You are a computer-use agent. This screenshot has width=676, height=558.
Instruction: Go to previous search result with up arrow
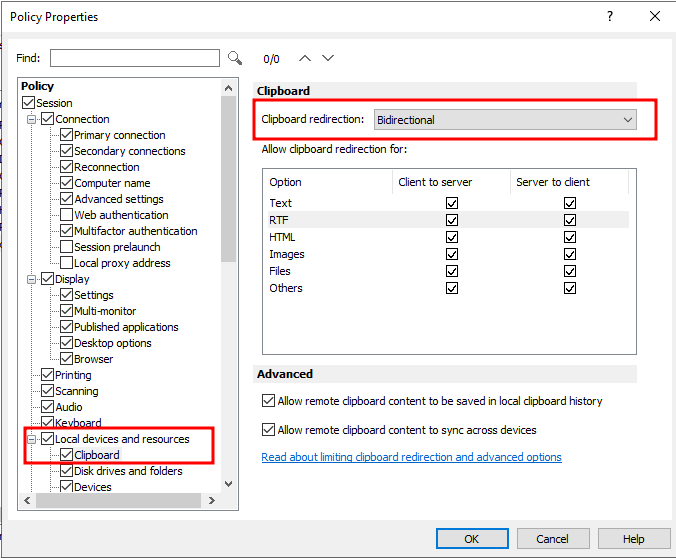click(x=306, y=58)
